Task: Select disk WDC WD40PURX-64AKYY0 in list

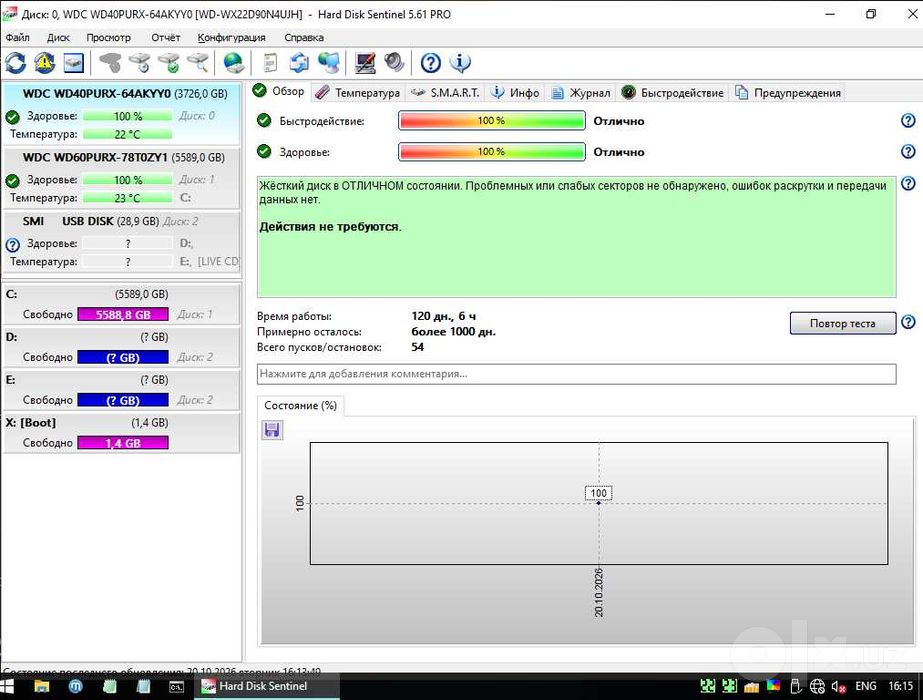Action: pyautogui.click(x=121, y=114)
